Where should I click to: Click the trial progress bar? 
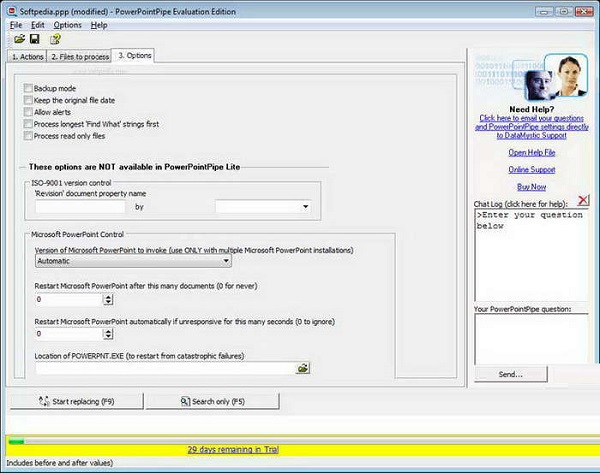(302, 442)
